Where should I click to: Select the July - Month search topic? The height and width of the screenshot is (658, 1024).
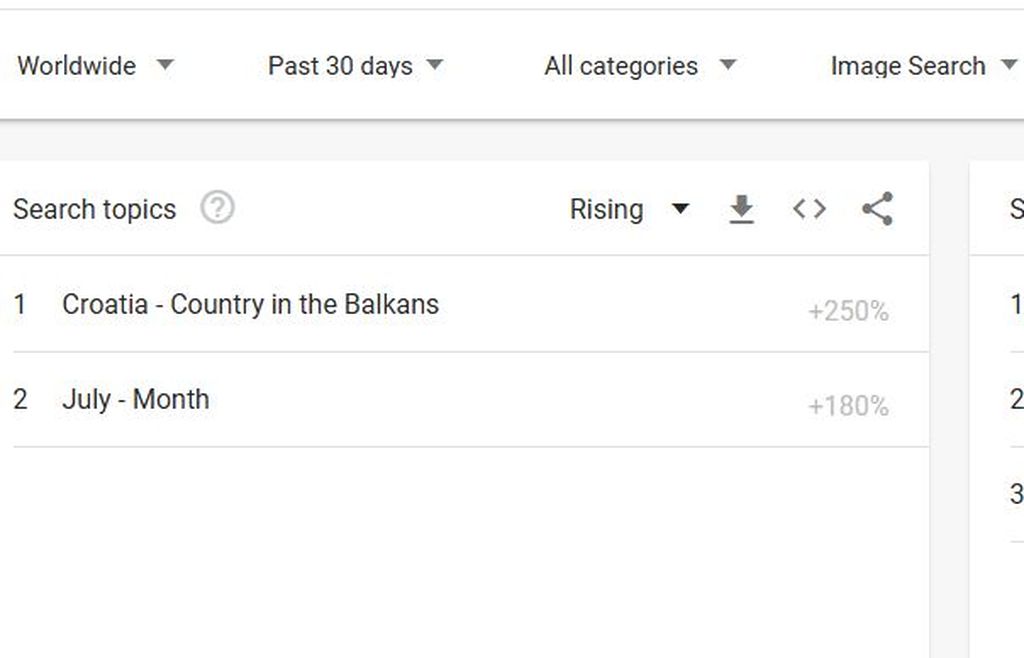pyautogui.click(x=135, y=399)
